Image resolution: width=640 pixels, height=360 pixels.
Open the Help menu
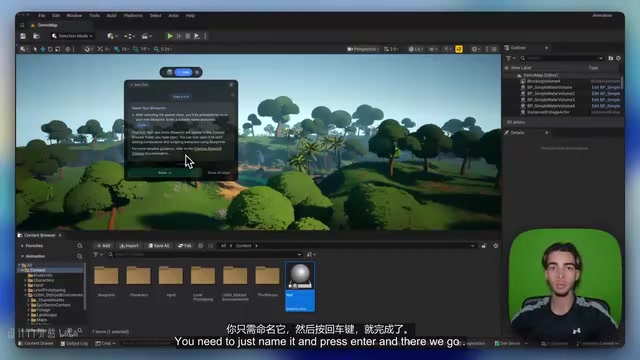pyautogui.click(x=190, y=16)
